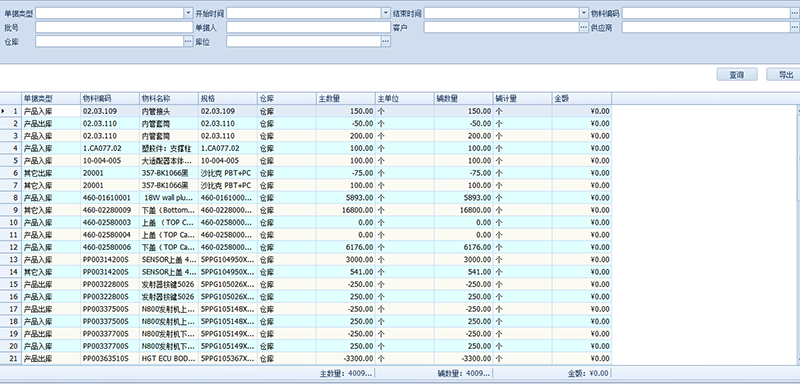Click the grid vertical scrollbar thumb
This screenshot has height=384, width=800.
pyautogui.click(x=798, y=158)
